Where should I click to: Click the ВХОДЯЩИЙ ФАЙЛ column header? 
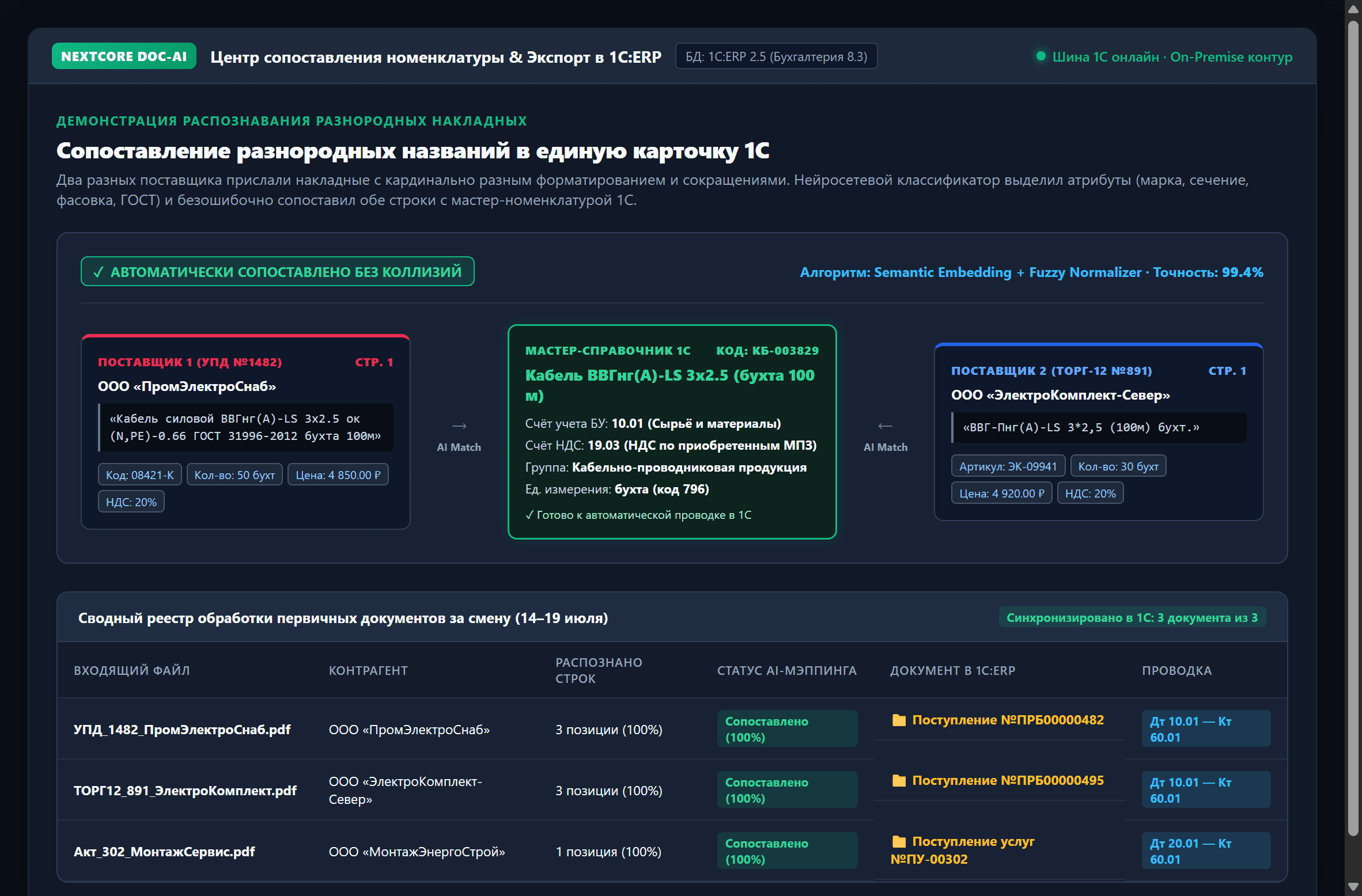pyautogui.click(x=131, y=670)
